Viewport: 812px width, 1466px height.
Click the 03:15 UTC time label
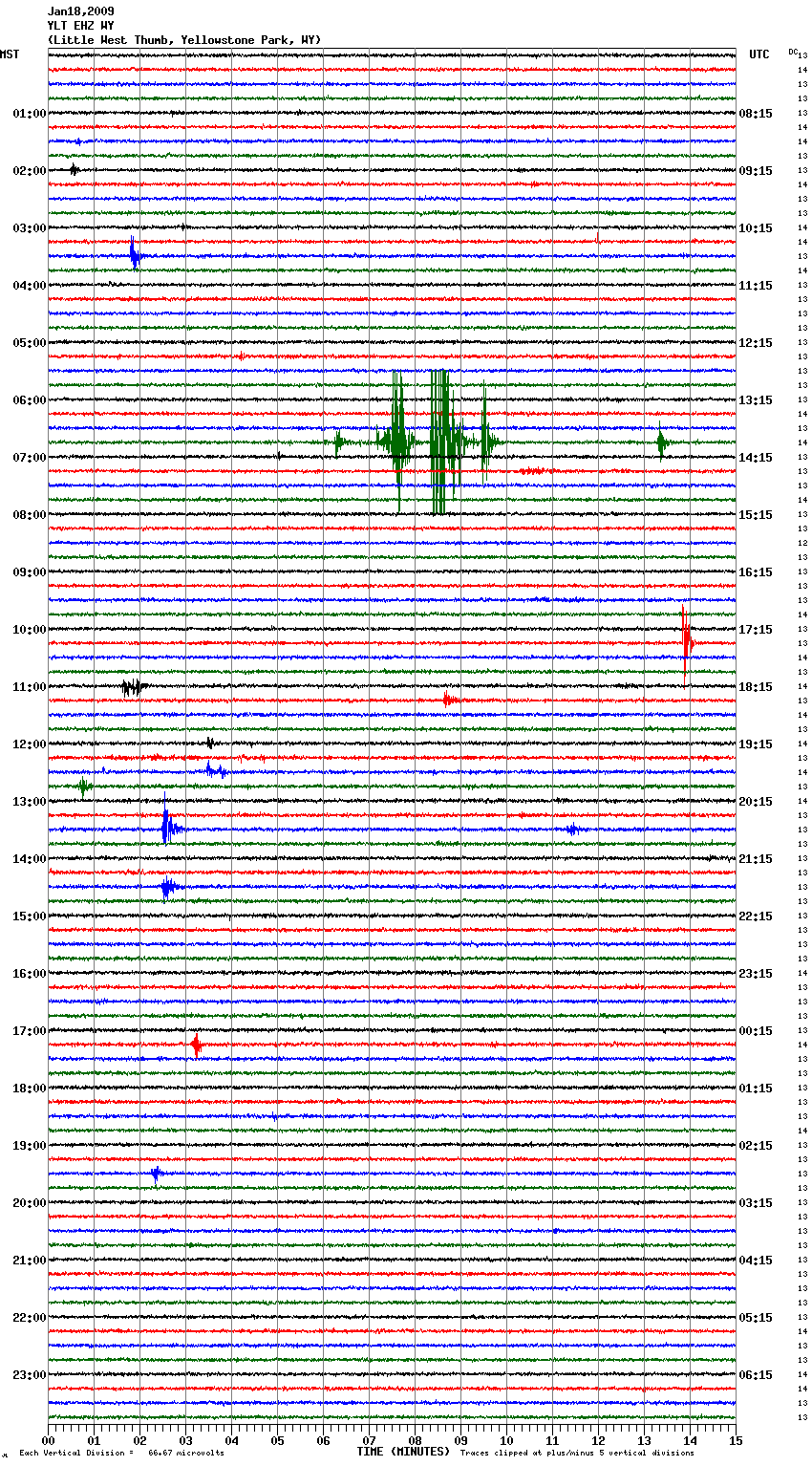[x=756, y=1203]
